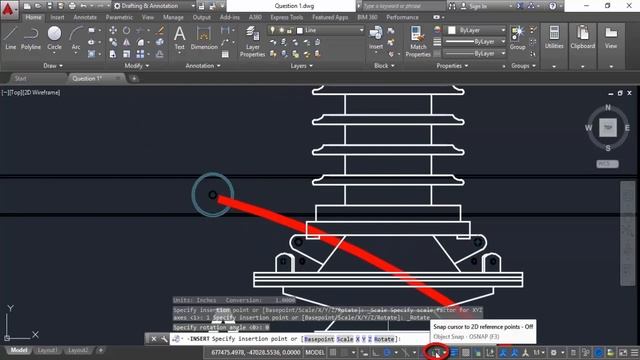
Task: Select the Stretch tool icon
Action: click(113, 54)
